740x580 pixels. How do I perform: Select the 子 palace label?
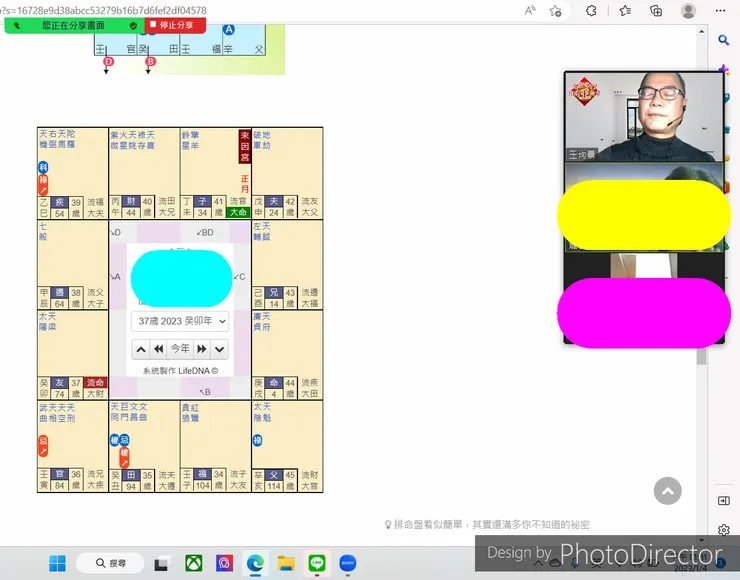[x=202, y=202]
